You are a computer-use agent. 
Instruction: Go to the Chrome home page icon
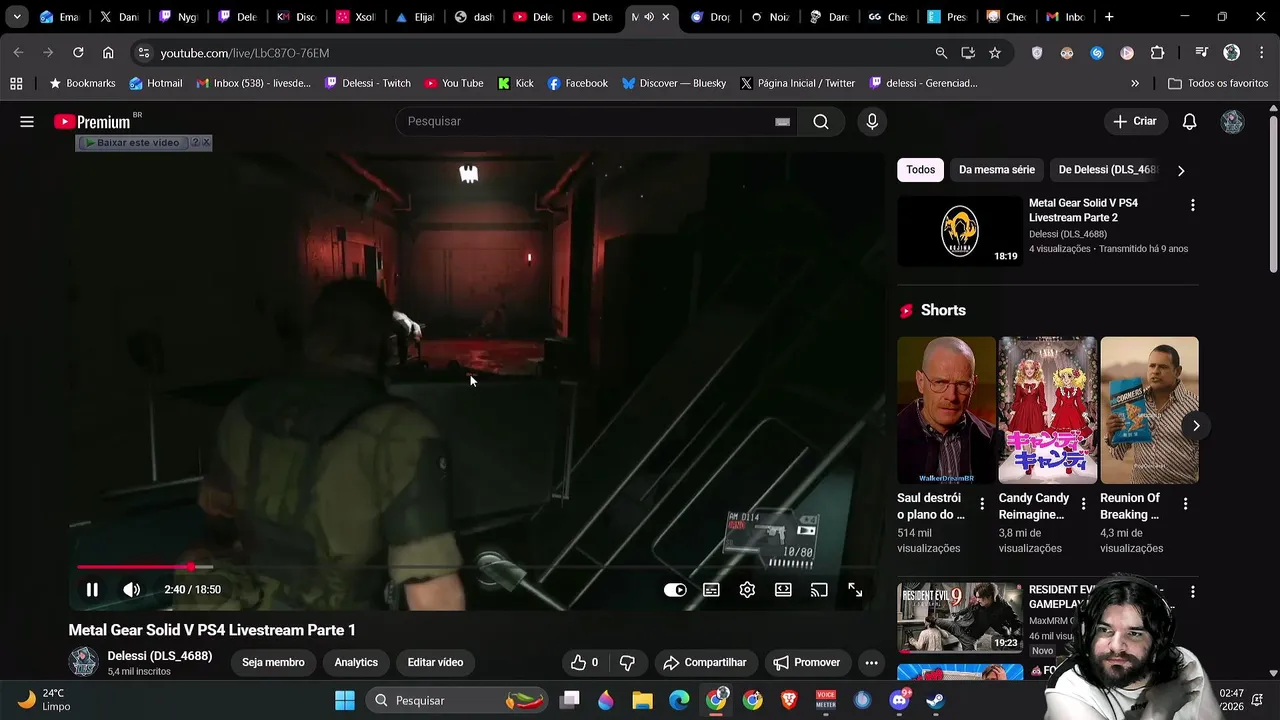tap(108, 52)
